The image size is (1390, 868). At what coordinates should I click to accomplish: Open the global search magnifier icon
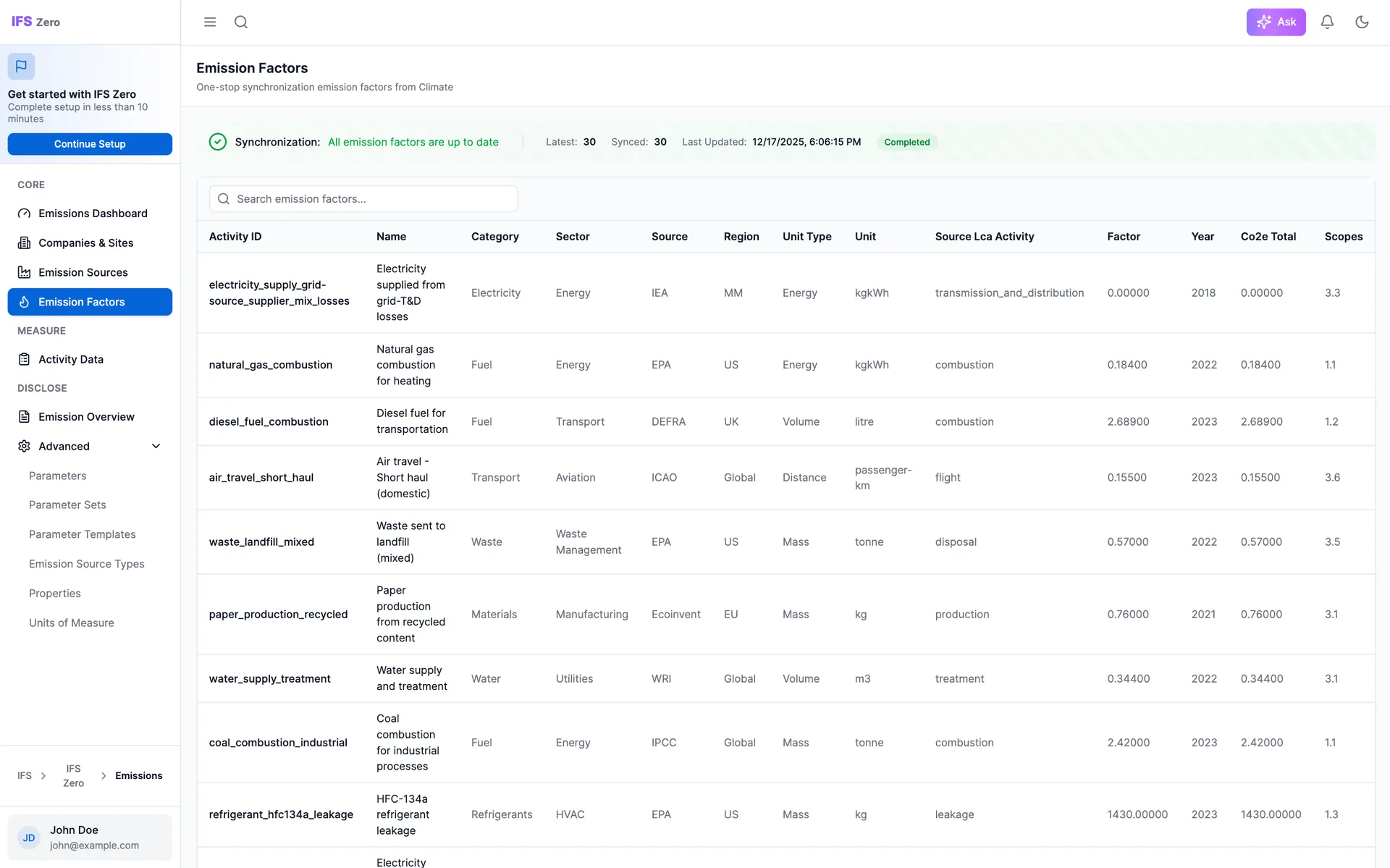pyautogui.click(x=241, y=22)
